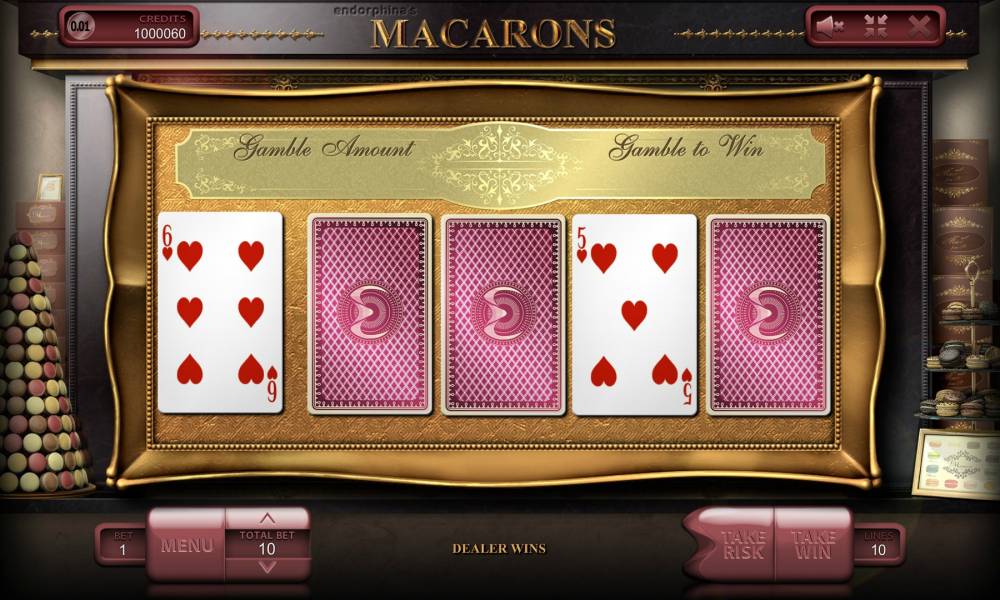The height and width of the screenshot is (600, 1000).
Task: Click the Gamble to Win label
Action: pos(686,147)
